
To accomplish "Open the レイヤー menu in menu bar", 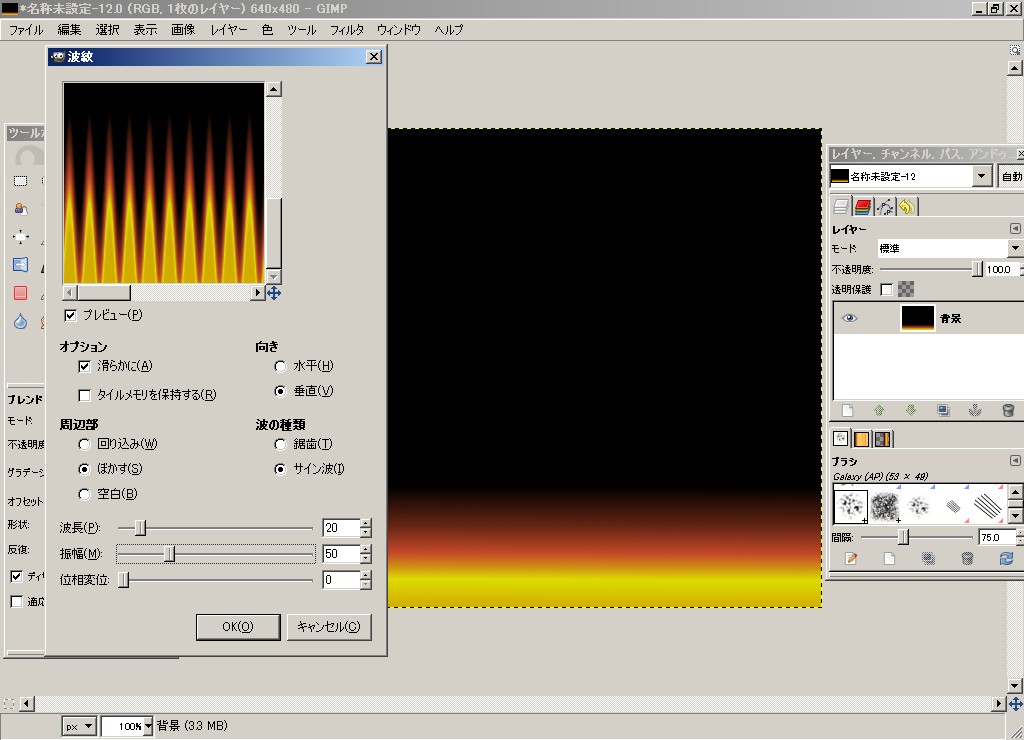I will (x=229, y=30).
